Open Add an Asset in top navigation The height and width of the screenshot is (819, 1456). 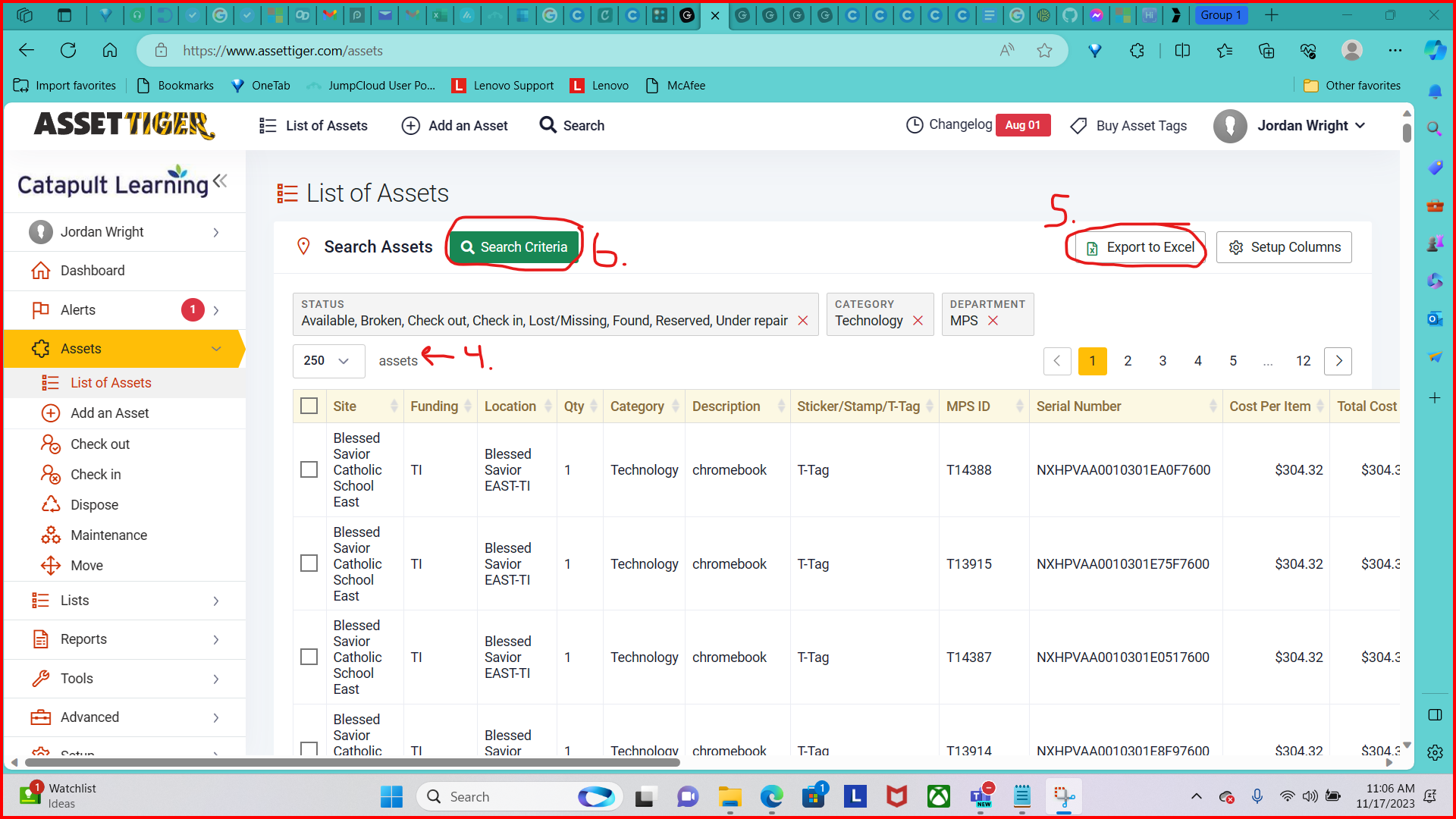(x=454, y=126)
